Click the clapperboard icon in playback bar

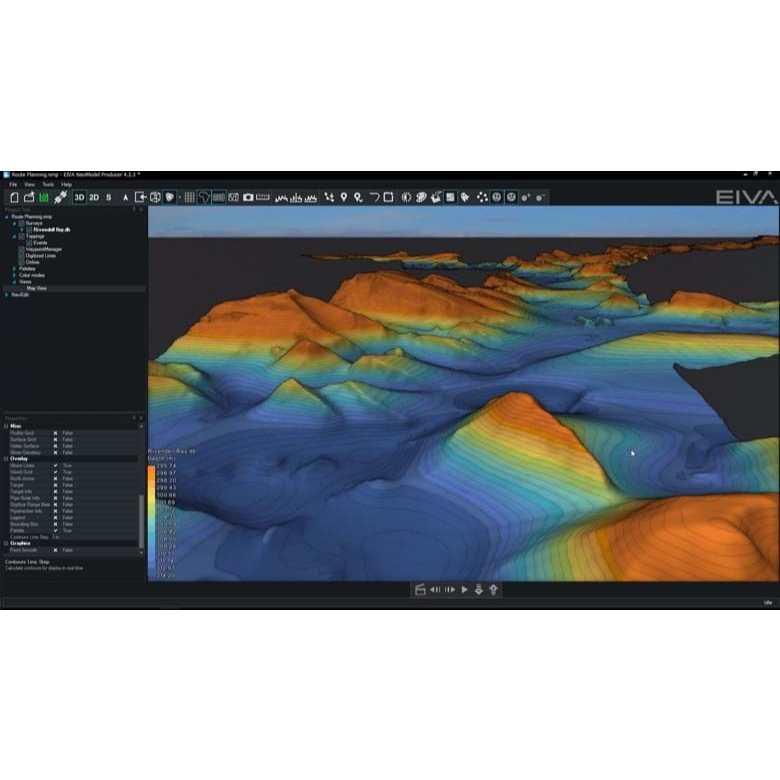(420, 589)
